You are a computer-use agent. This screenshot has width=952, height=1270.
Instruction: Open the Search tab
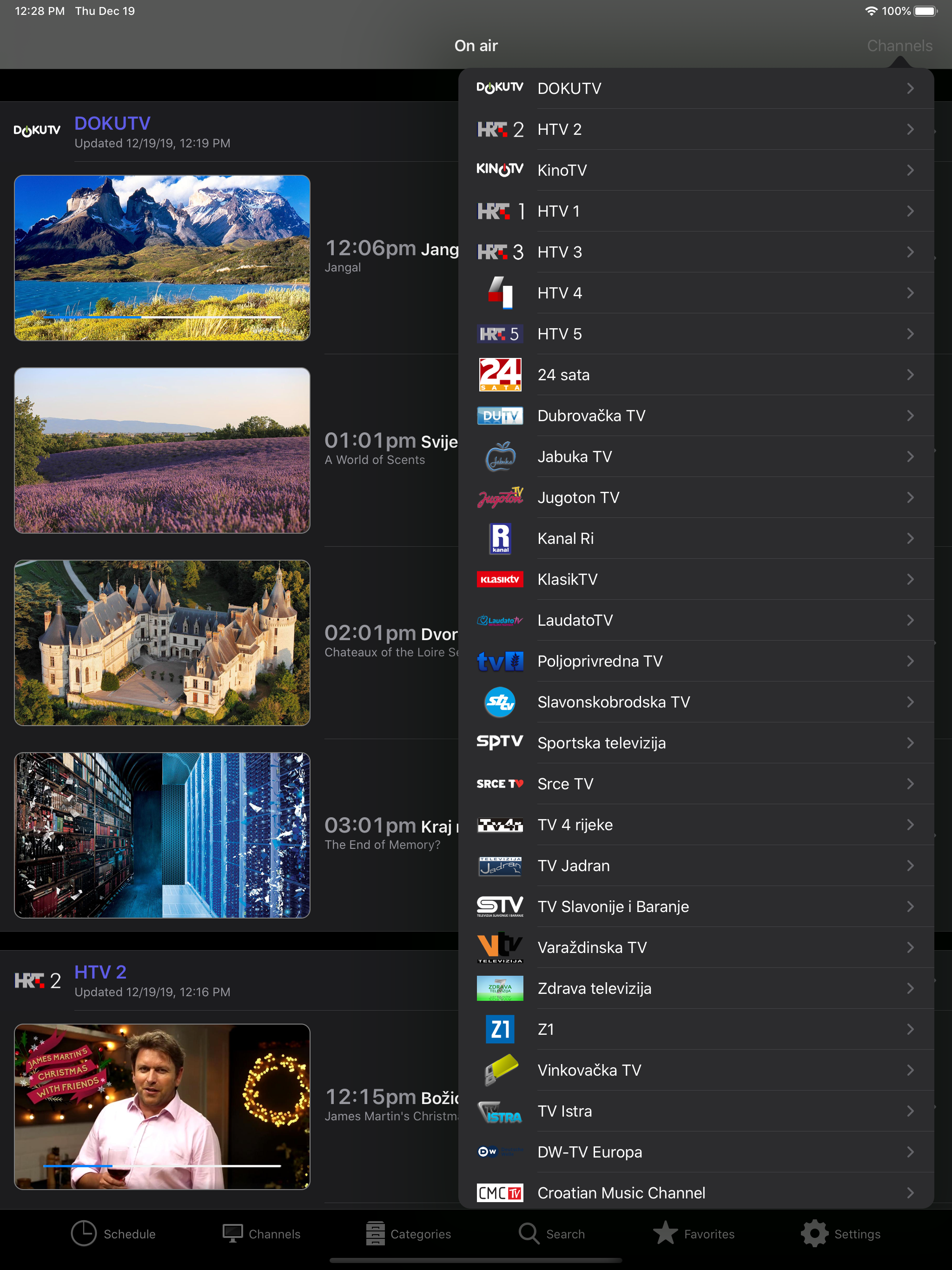[551, 1233]
